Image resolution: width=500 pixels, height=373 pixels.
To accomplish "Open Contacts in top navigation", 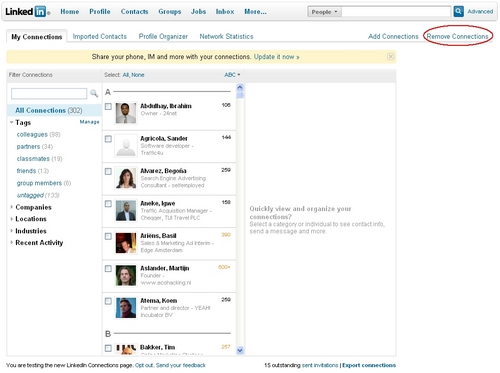I will (134, 12).
